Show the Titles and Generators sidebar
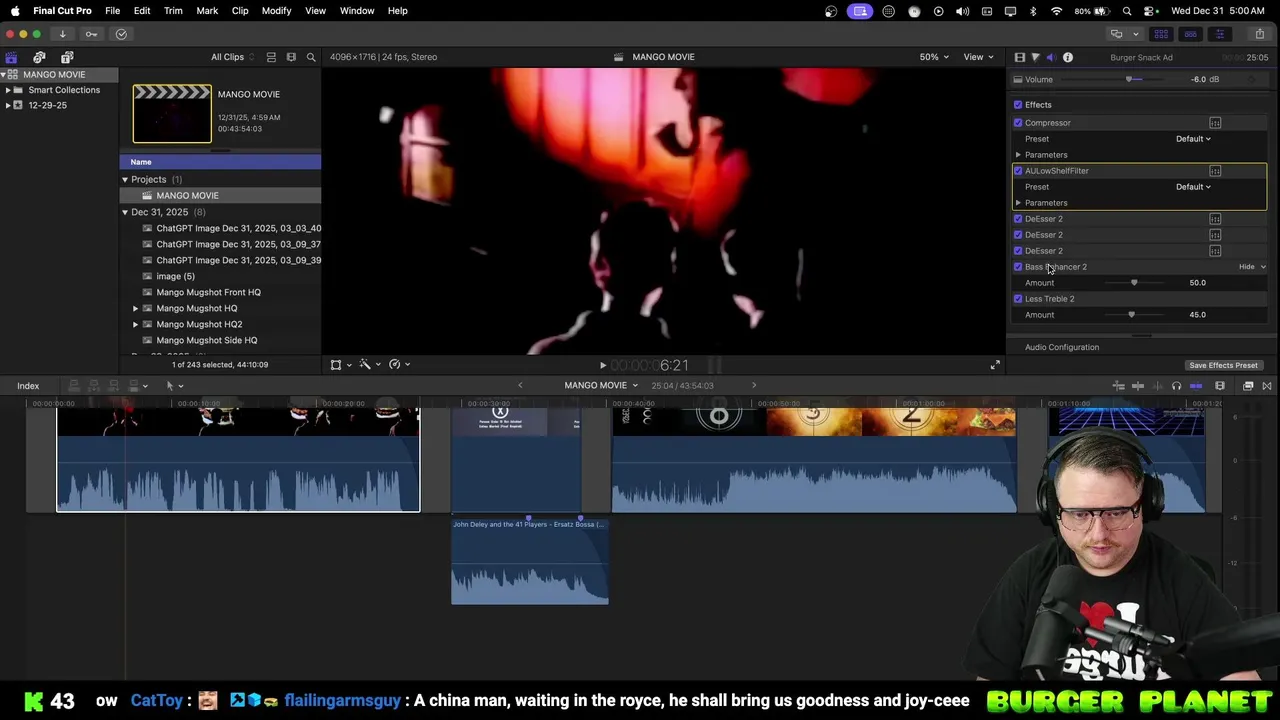The height and width of the screenshot is (720, 1280). pyautogui.click(x=67, y=57)
